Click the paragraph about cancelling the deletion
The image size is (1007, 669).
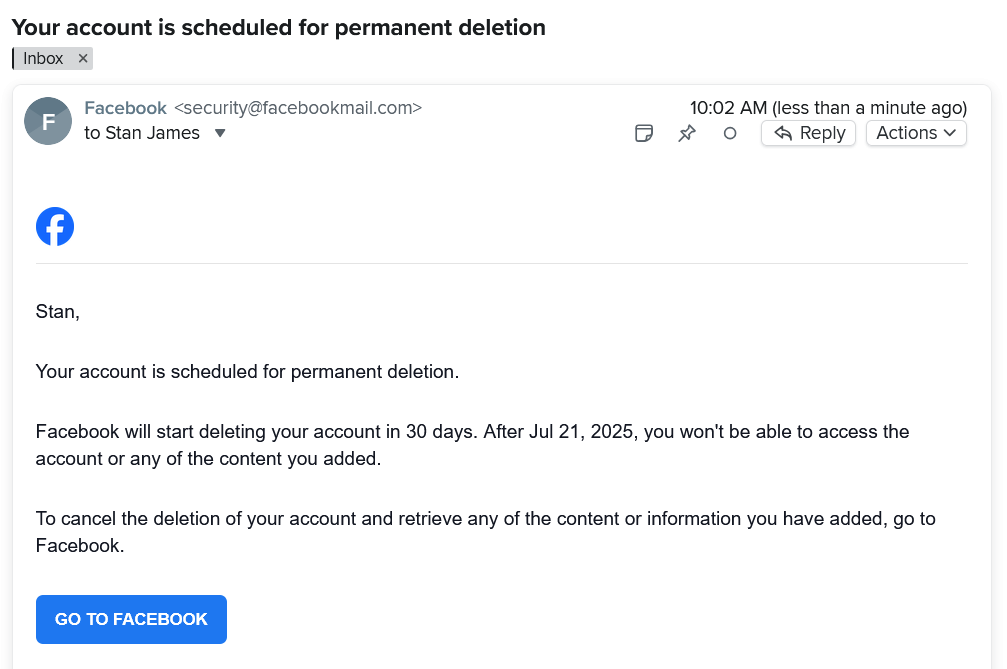click(x=485, y=532)
